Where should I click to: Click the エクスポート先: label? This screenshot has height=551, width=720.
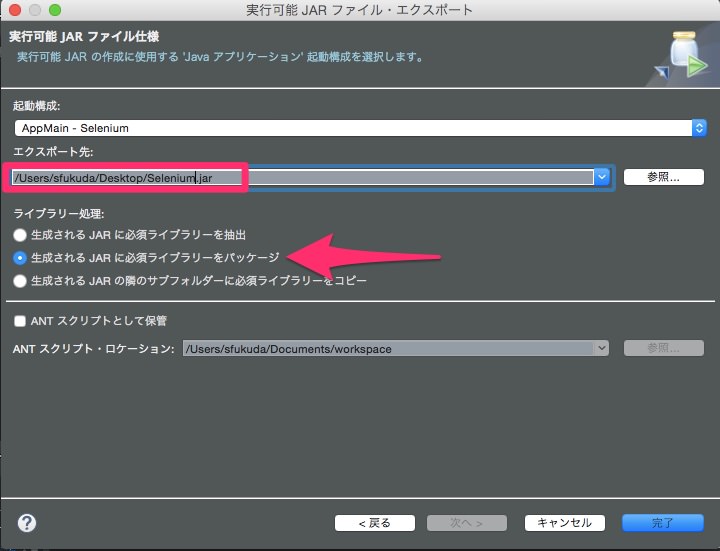pyautogui.click(x=53, y=152)
